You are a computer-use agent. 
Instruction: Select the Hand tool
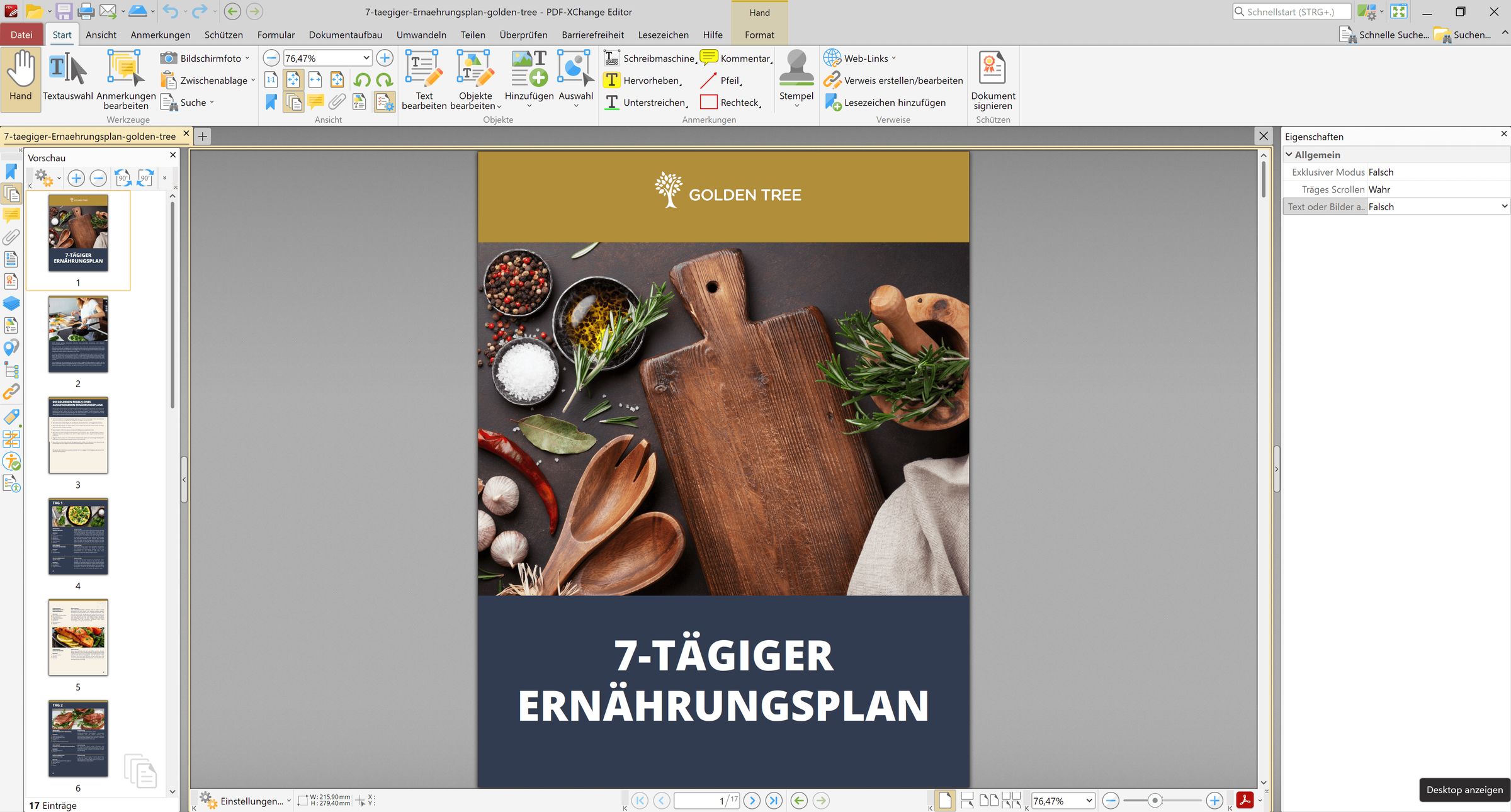click(21, 79)
